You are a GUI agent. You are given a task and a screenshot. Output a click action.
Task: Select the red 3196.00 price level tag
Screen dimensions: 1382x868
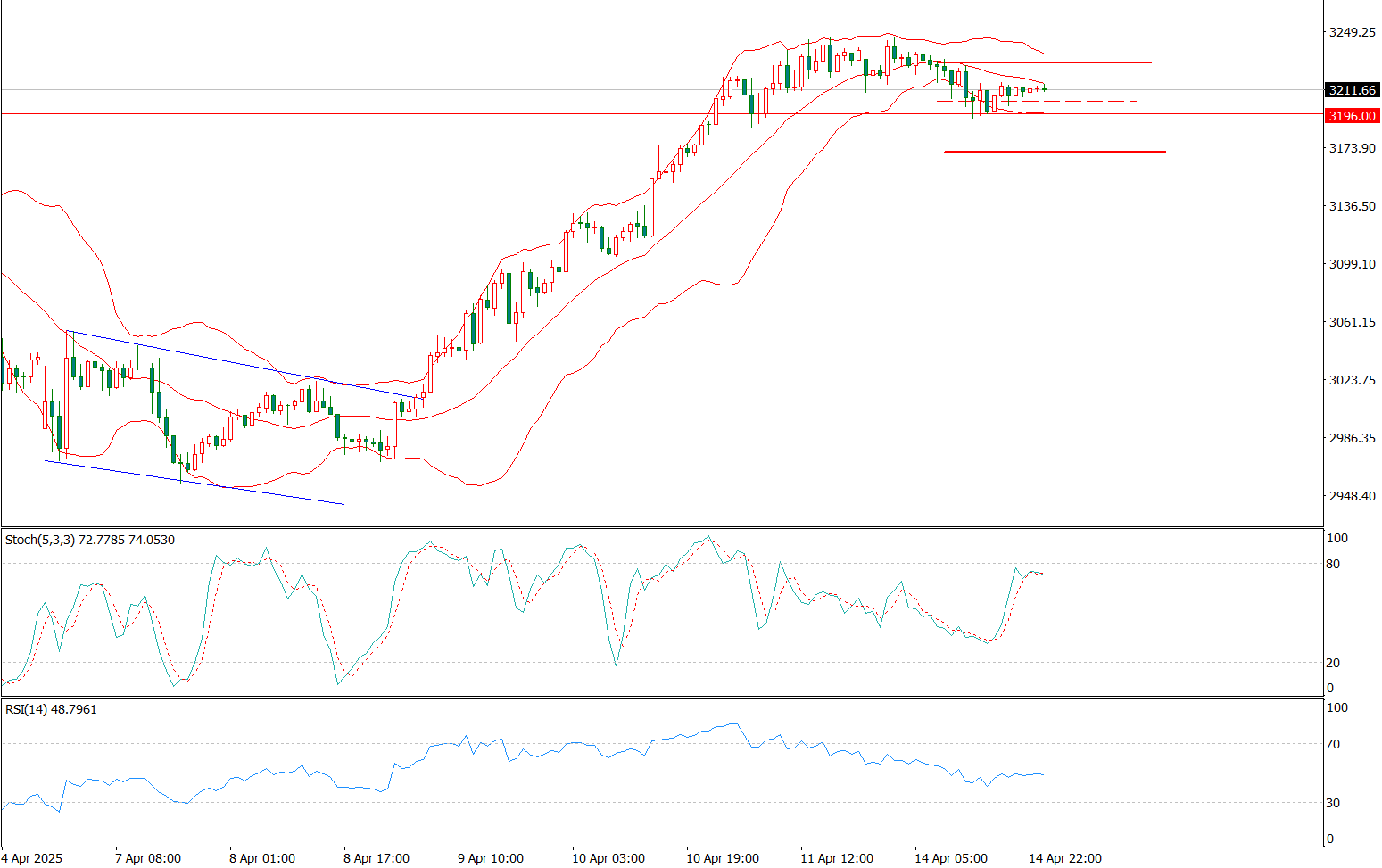coord(1352,116)
